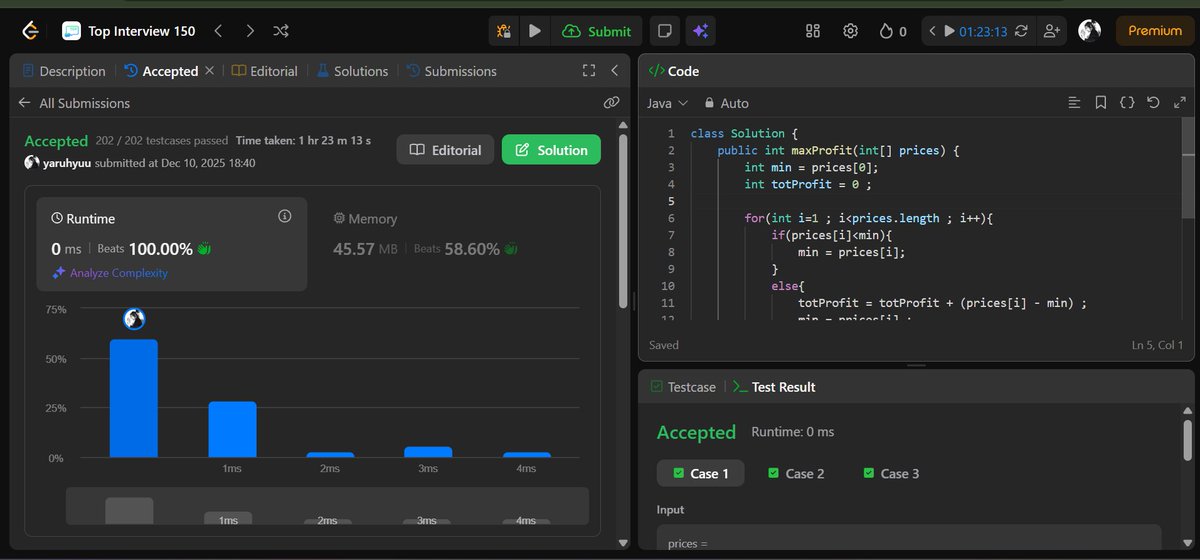
Task: Go back to All Submissions
Action: (x=74, y=103)
